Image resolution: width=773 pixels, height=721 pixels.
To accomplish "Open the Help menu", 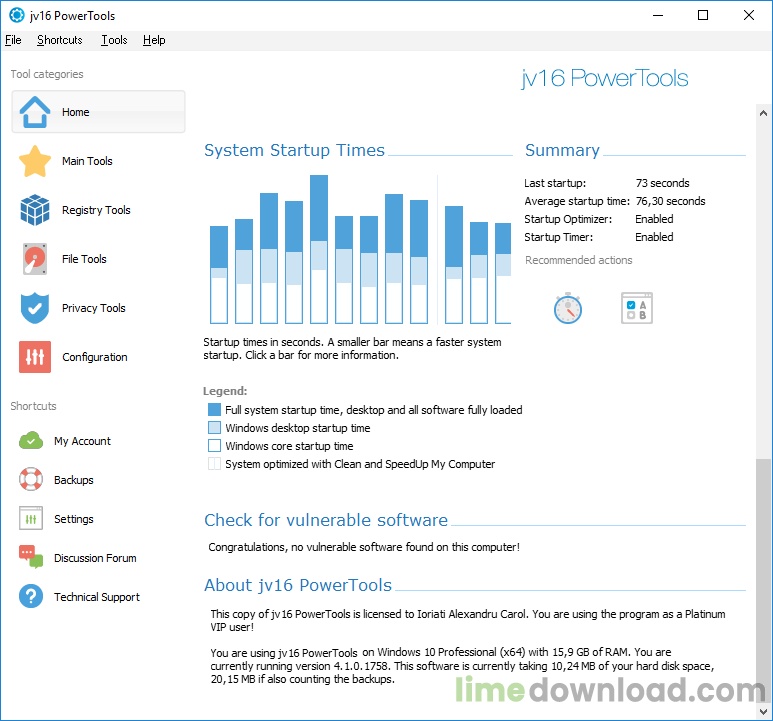I will click(x=154, y=40).
